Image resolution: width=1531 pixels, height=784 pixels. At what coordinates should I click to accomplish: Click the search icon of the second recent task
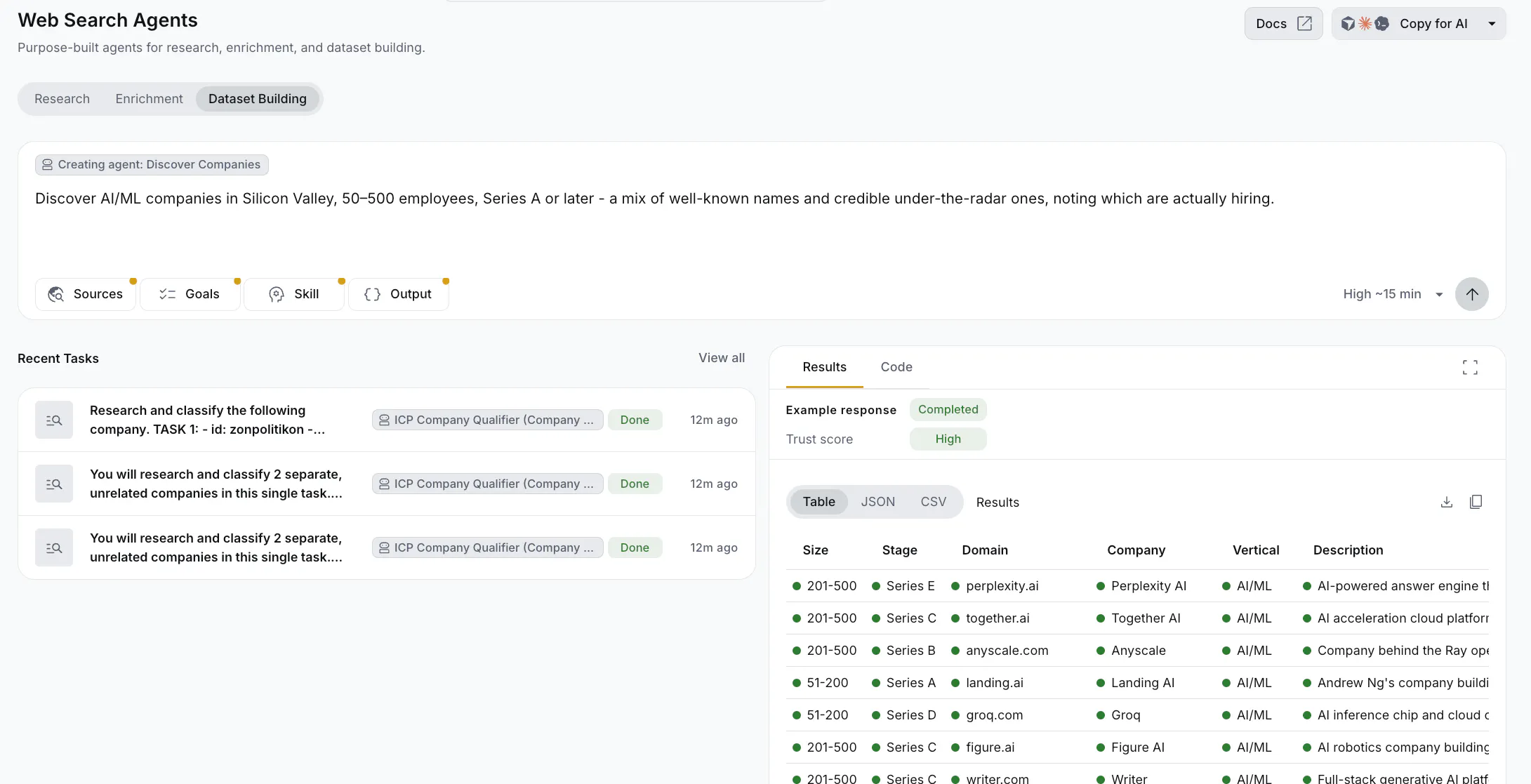54,484
